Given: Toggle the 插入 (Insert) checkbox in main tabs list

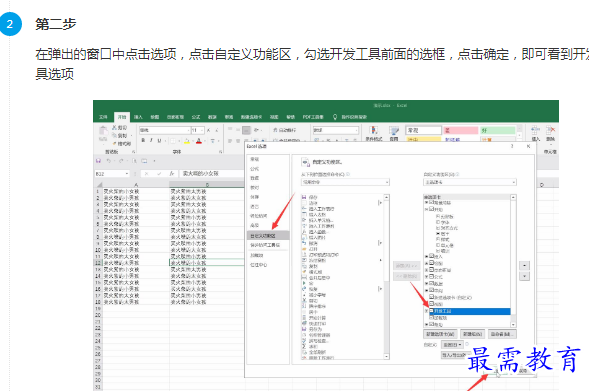Looking at the screenshot, I should tap(432, 256).
